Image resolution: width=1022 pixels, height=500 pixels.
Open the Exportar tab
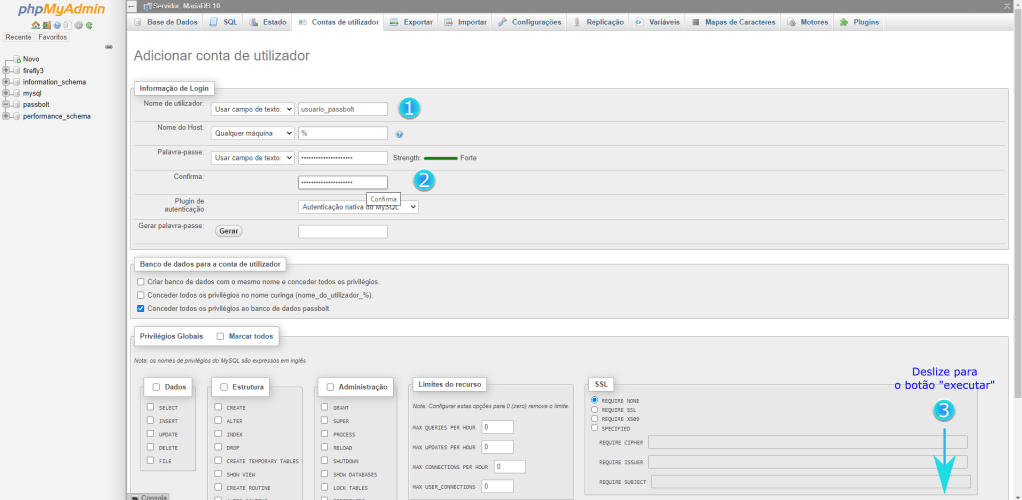tap(410, 22)
